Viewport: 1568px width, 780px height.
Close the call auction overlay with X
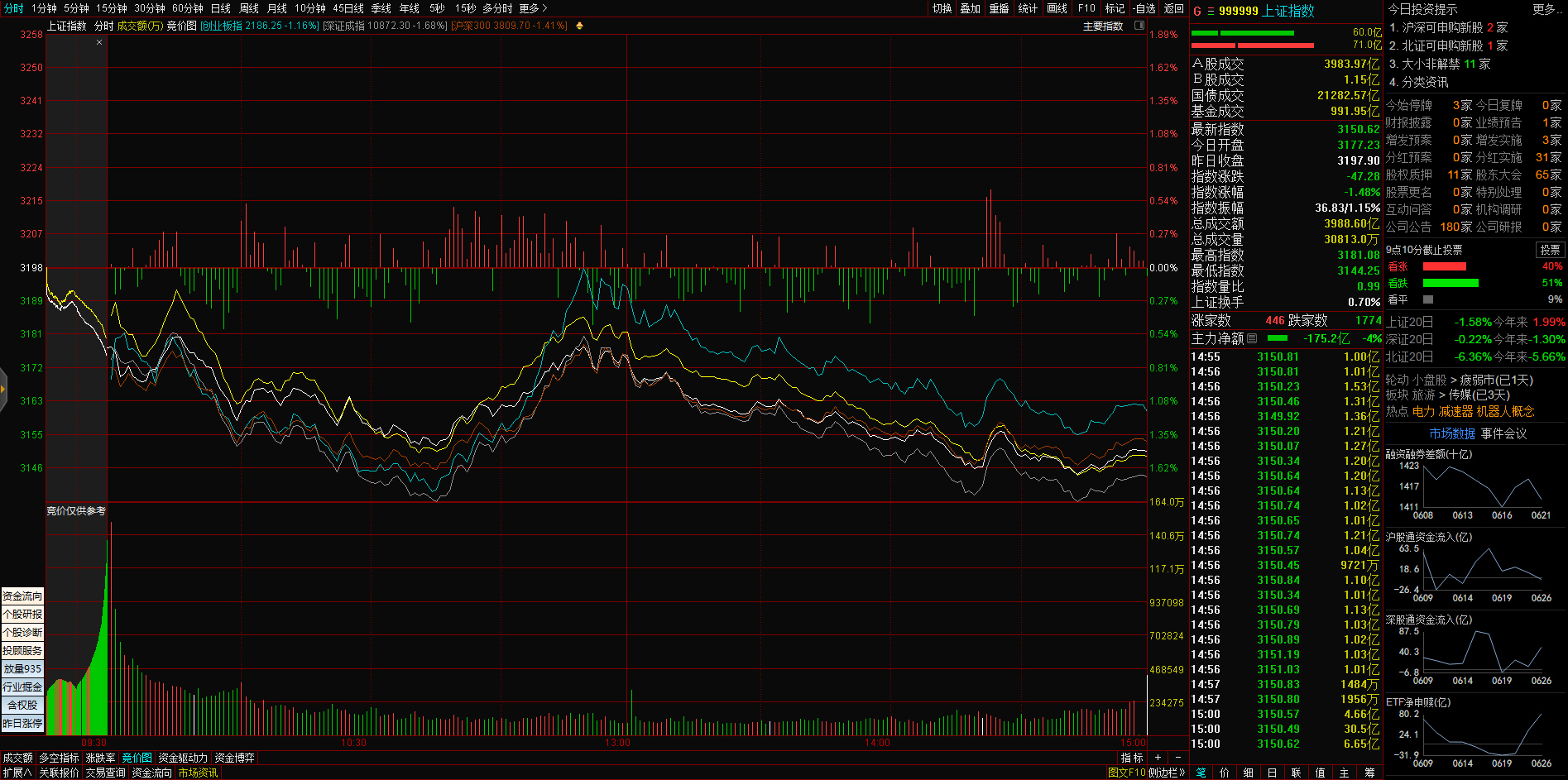(x=99, y=42)
